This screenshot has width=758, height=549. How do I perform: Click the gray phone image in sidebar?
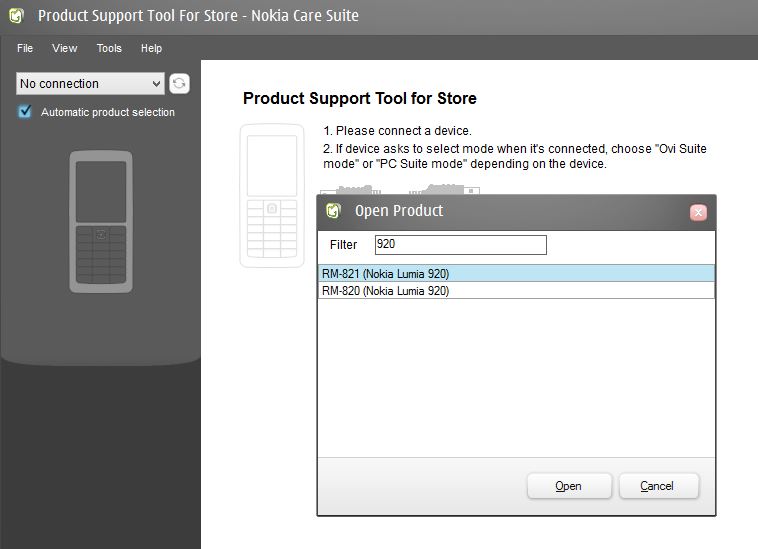(101, 222)
